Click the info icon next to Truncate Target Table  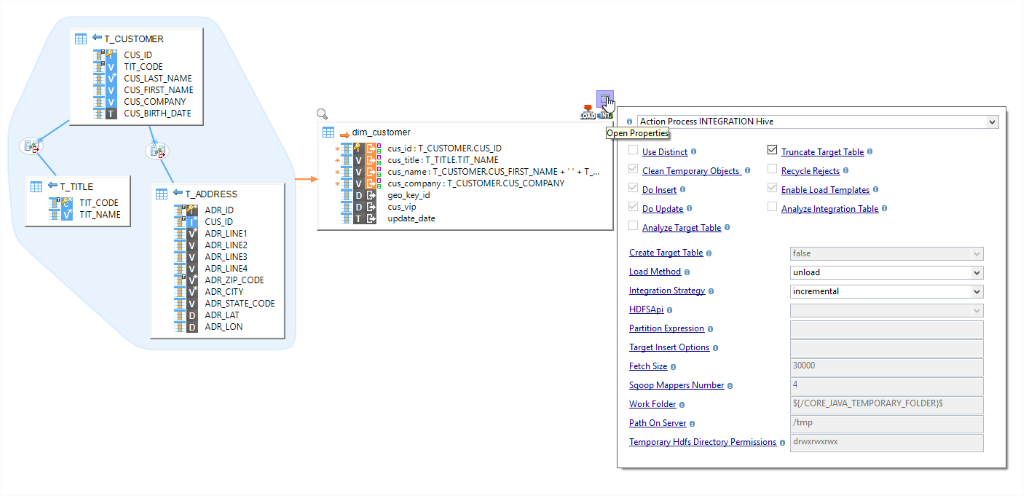pyautogui.click(x=871, y=152)
